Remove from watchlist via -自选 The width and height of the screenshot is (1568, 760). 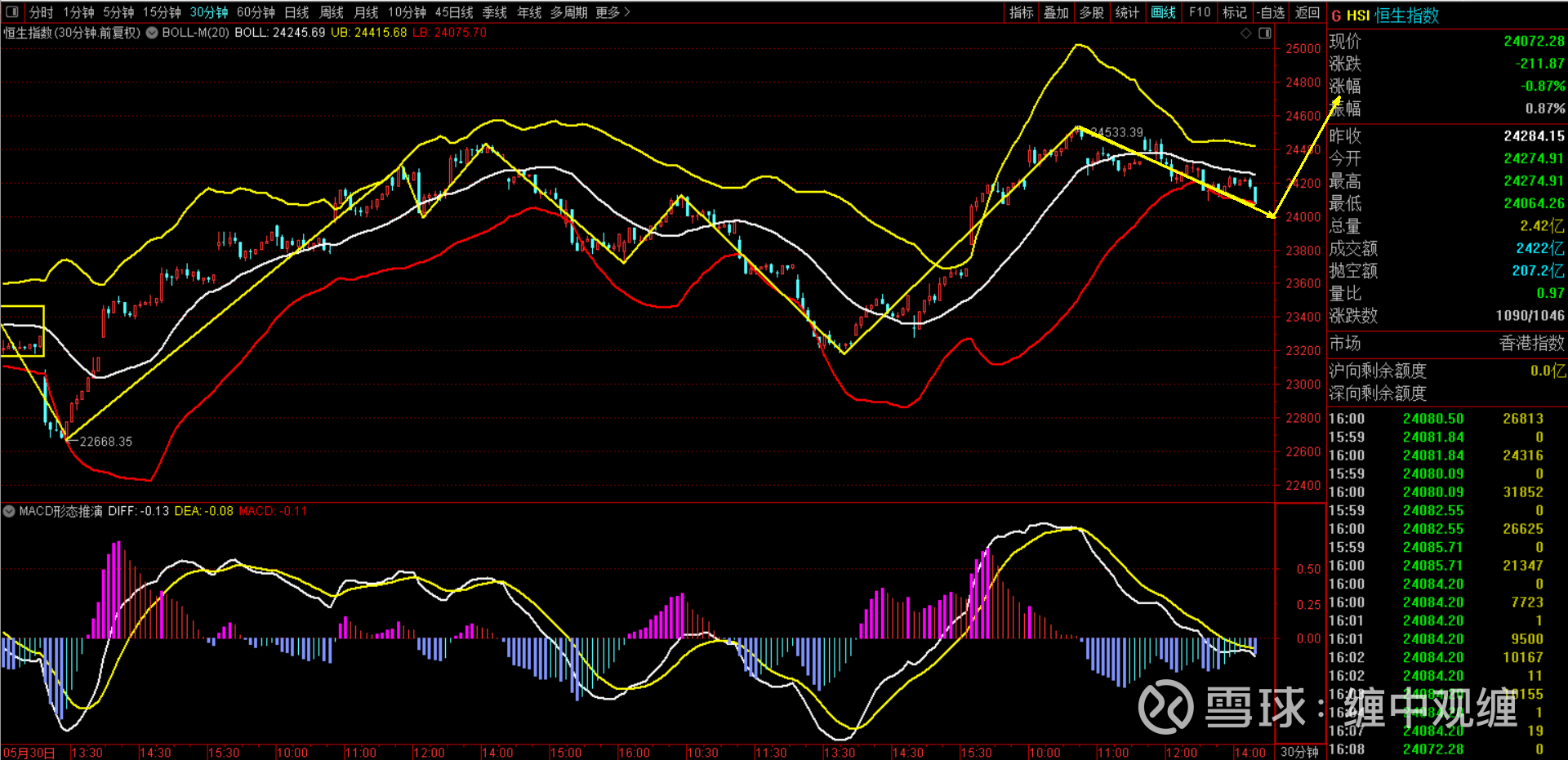(1271, 12)
